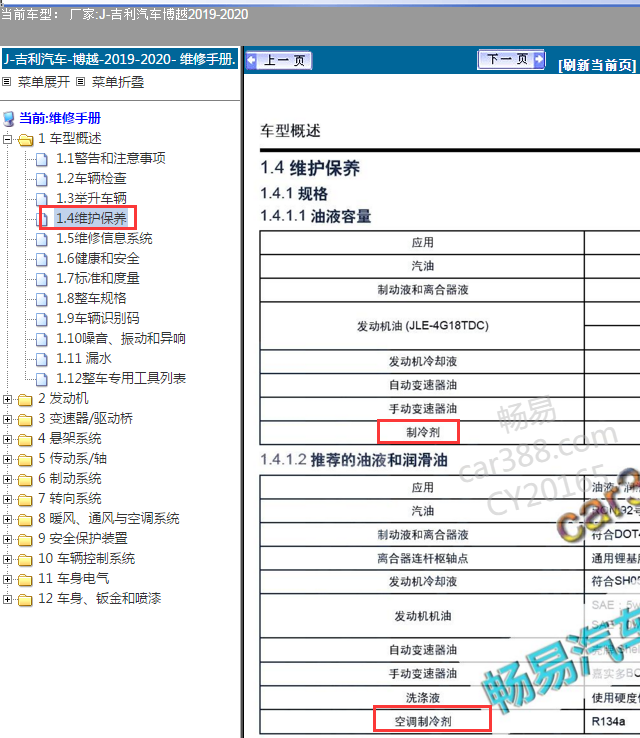Open 1.6健康和安全 page
This screenshot has width=640, height=738.
[98, 258]
